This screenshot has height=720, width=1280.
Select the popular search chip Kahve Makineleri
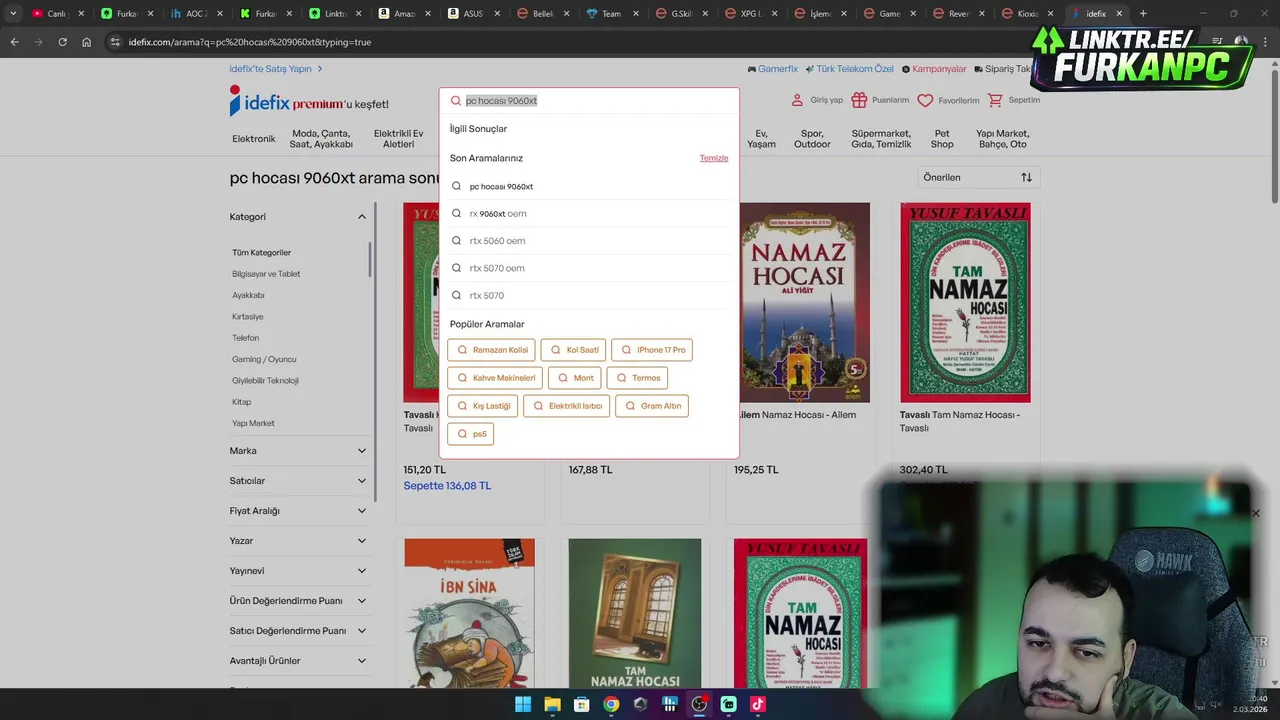click(495, 378)
